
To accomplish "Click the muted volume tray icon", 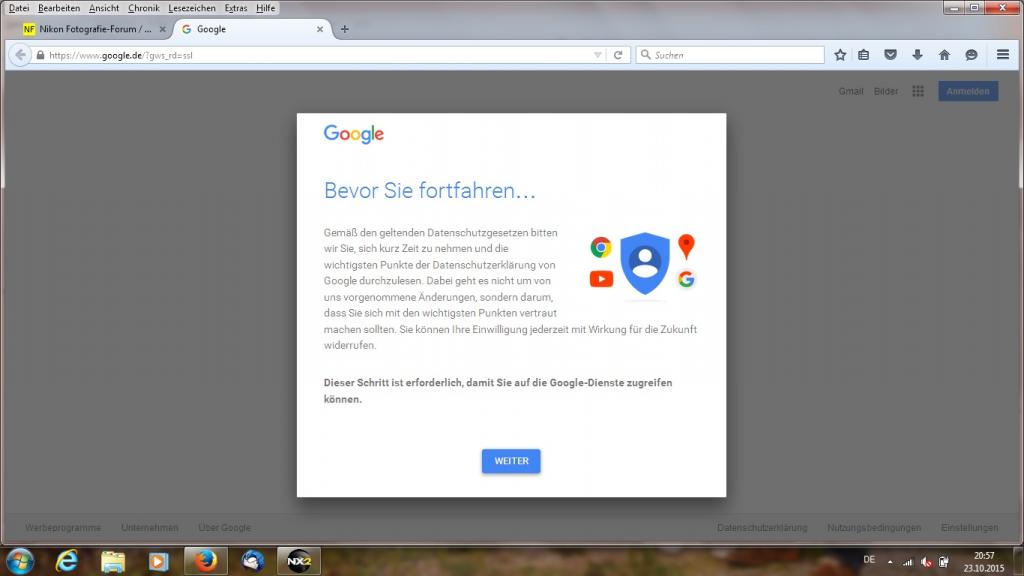I will click(926, 562).
